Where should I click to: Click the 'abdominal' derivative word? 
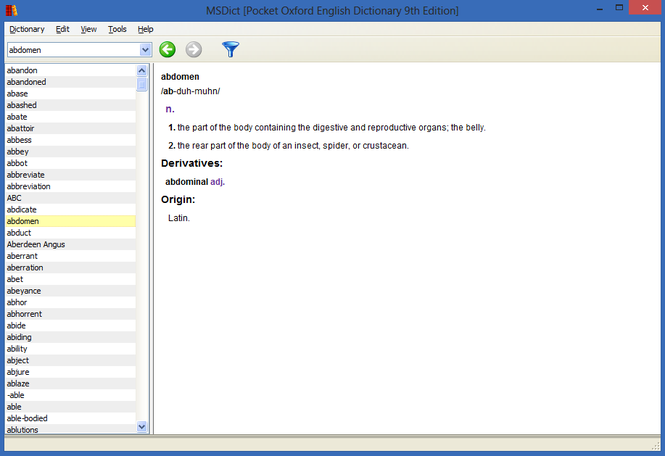(187, 182)
